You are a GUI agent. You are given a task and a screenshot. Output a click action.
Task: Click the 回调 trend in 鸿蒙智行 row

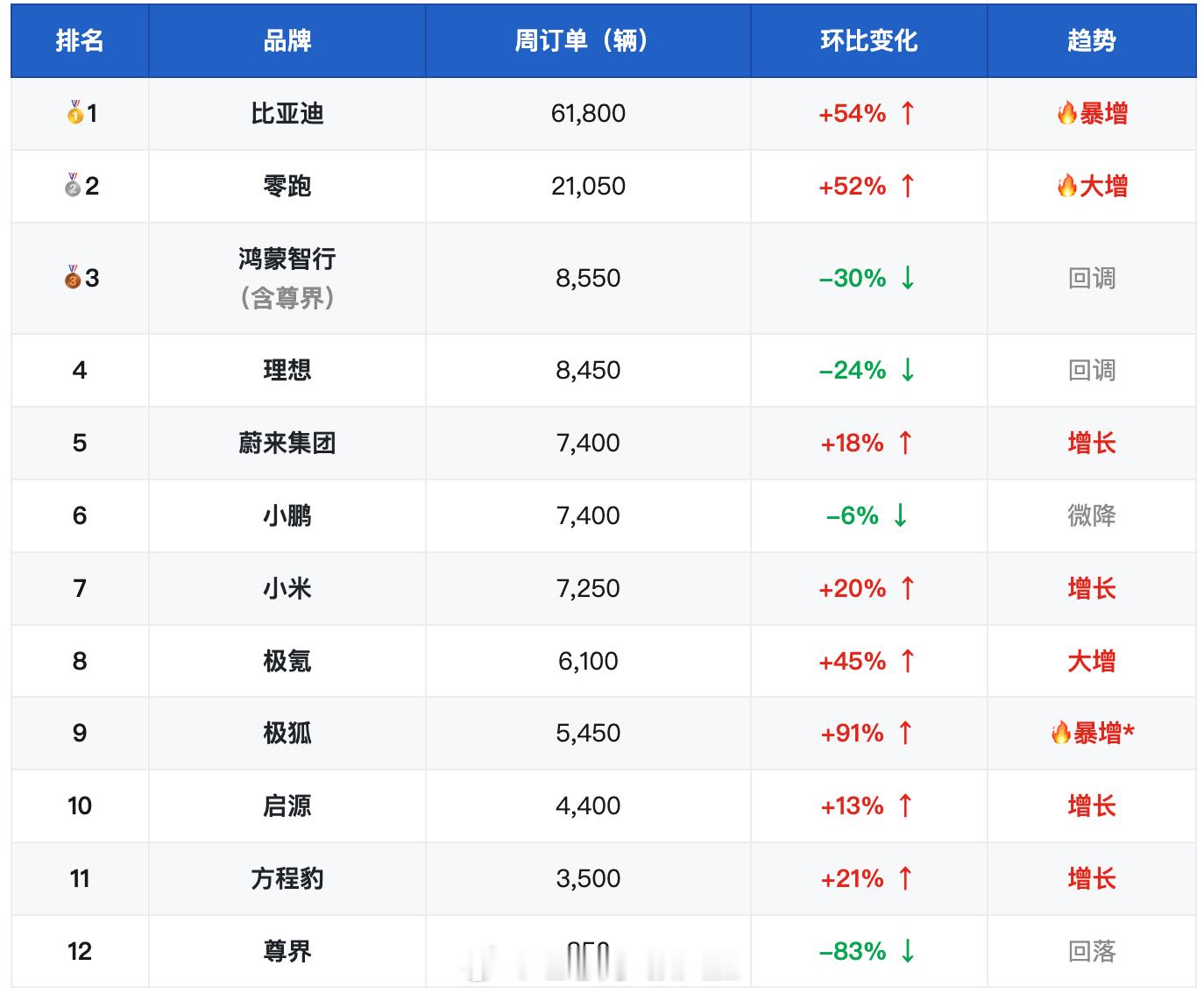1092,278
